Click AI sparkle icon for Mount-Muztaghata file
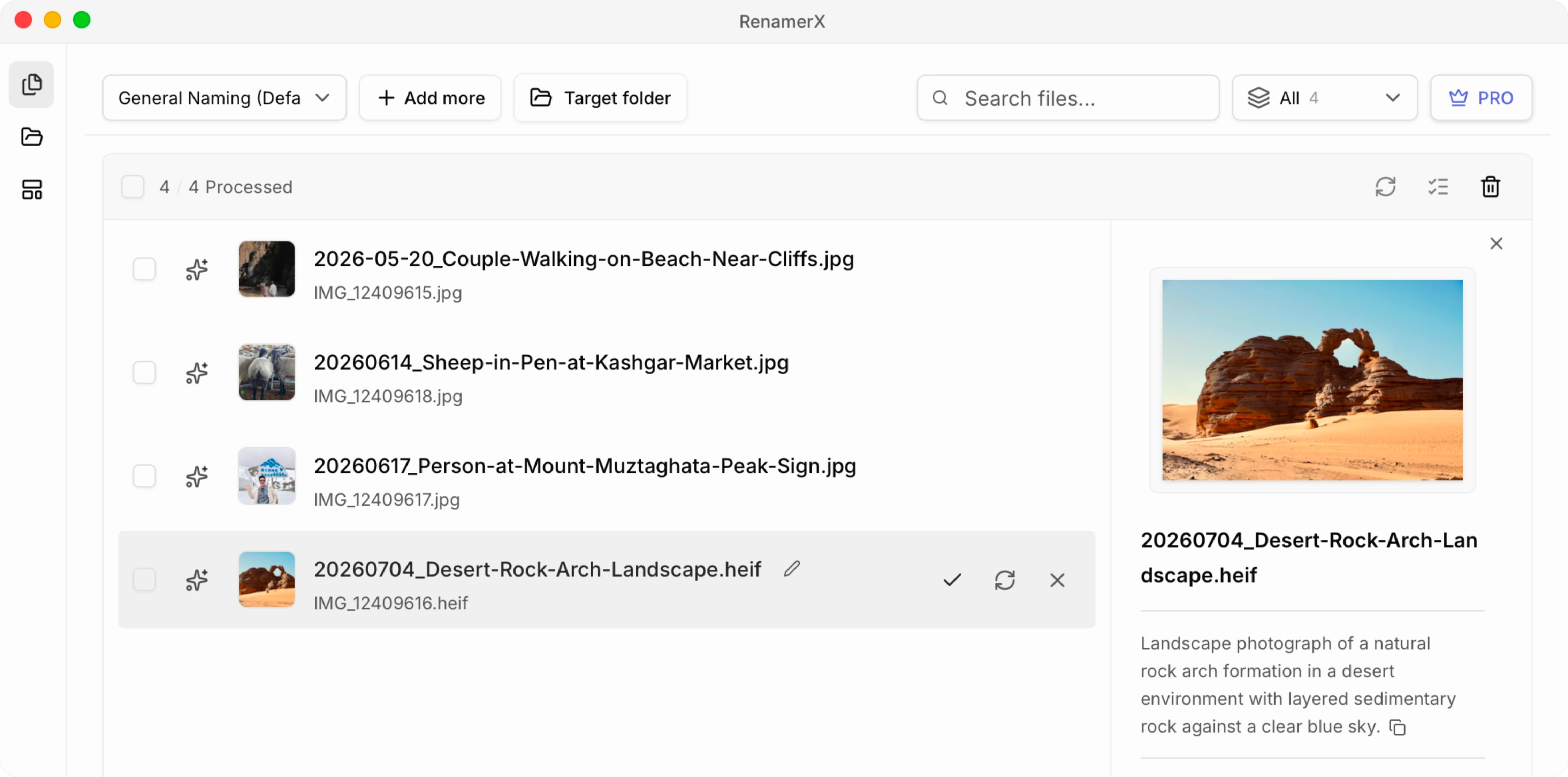1568x777 pixels. point(197,476)
